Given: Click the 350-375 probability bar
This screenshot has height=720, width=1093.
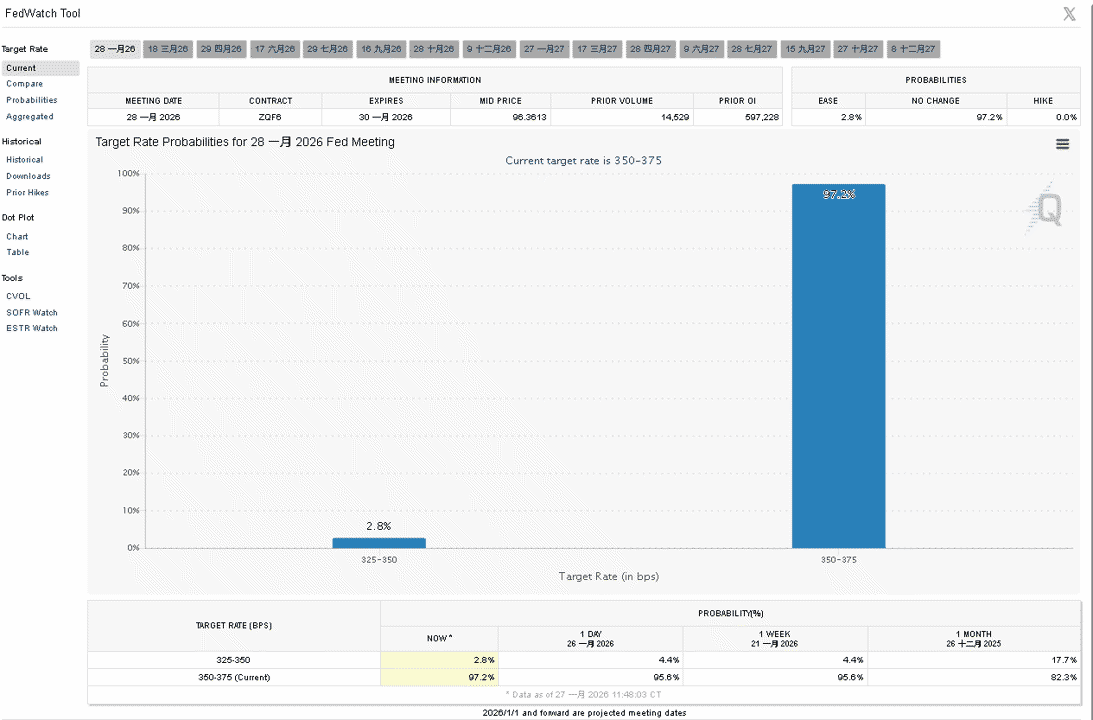Looking at the screenshot, I should (x=839, y=366).
